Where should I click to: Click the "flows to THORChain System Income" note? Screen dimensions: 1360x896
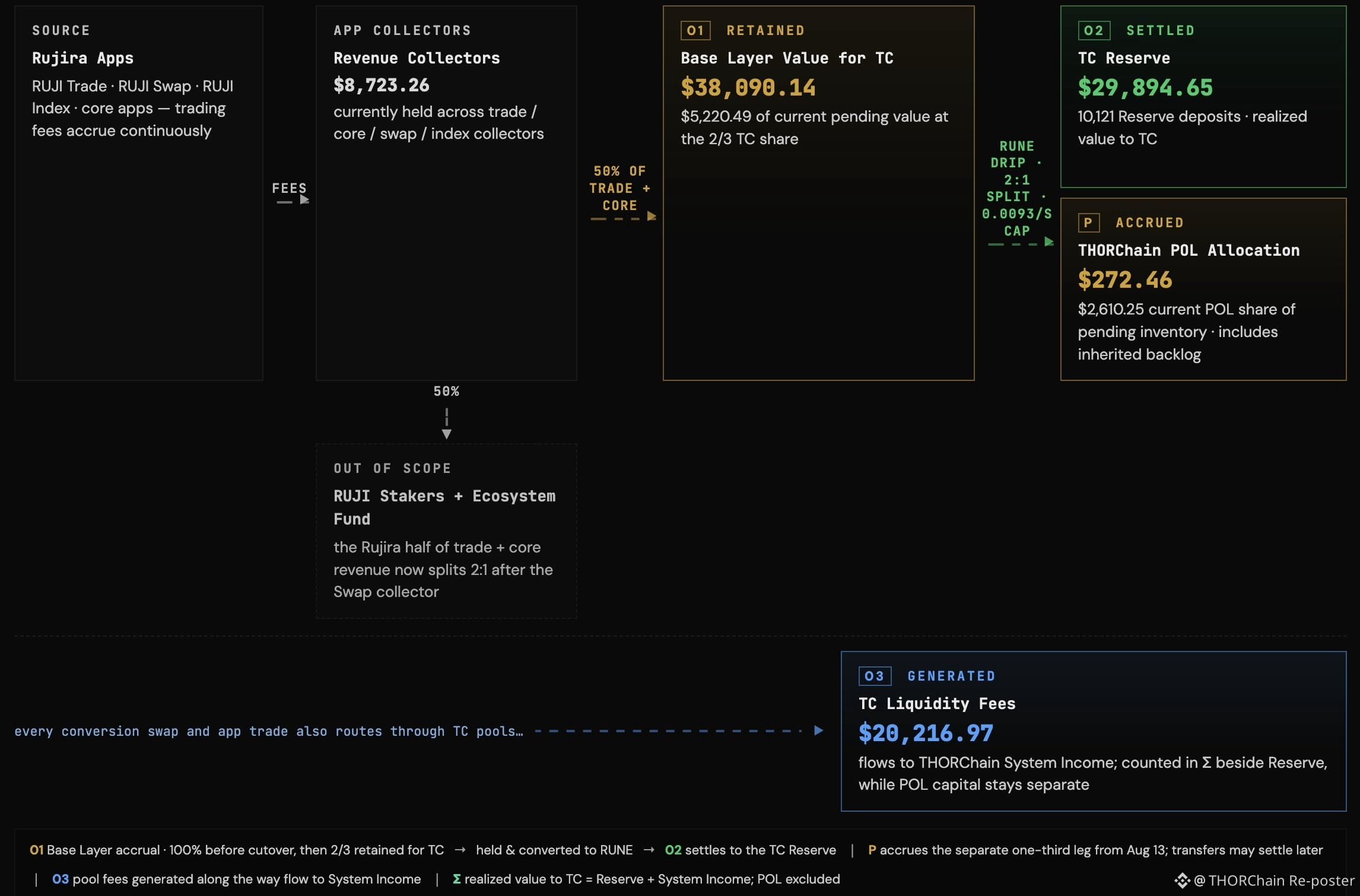(x=1093, y=774)
